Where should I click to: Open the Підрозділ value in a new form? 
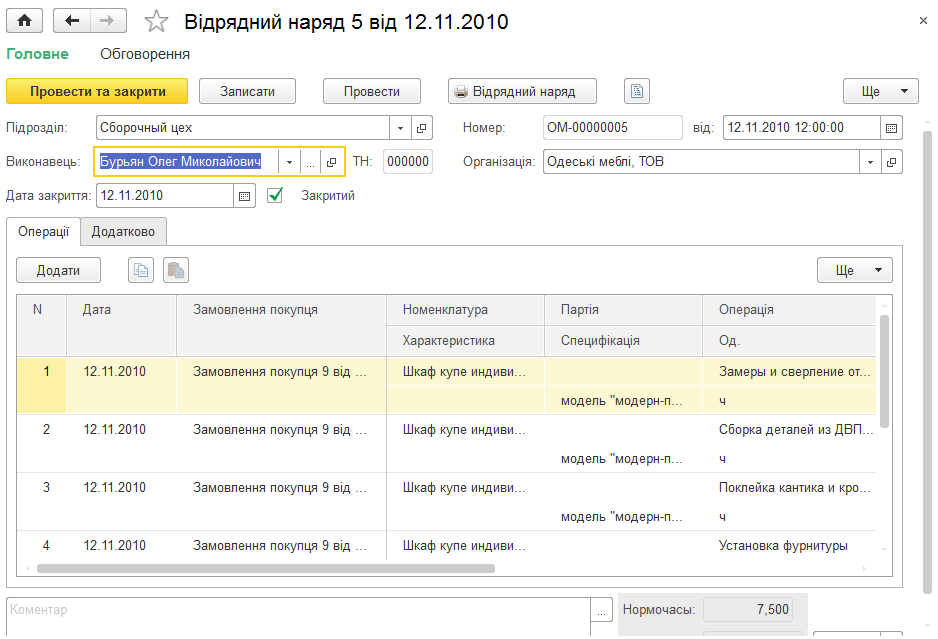click(x=421, y=128)
